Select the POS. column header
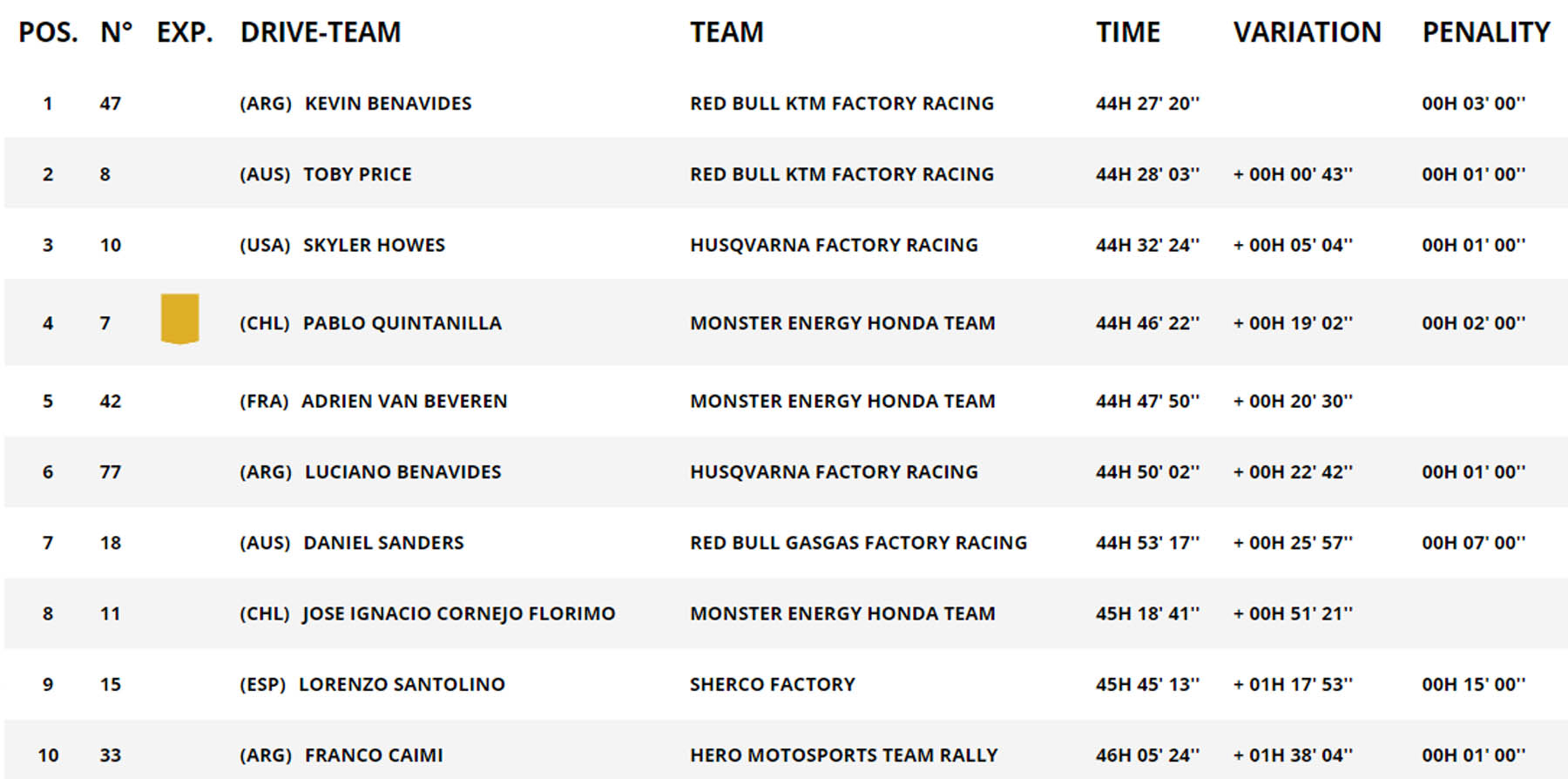This screenshot has height=779, width=1568. (49, 32)
